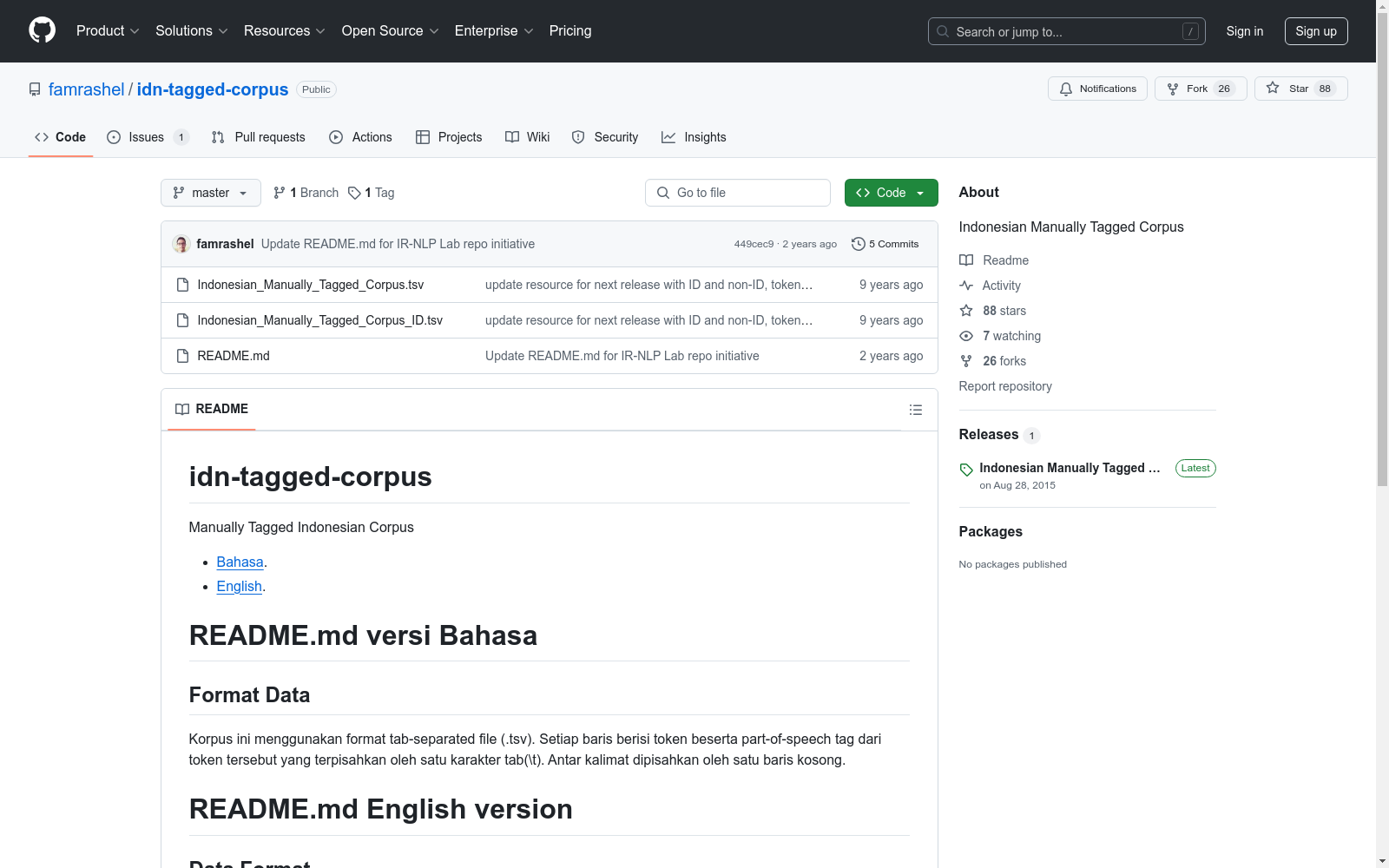Click the pulse icon next to Activity
The image size is (1389, 868).
coord(966,286)
